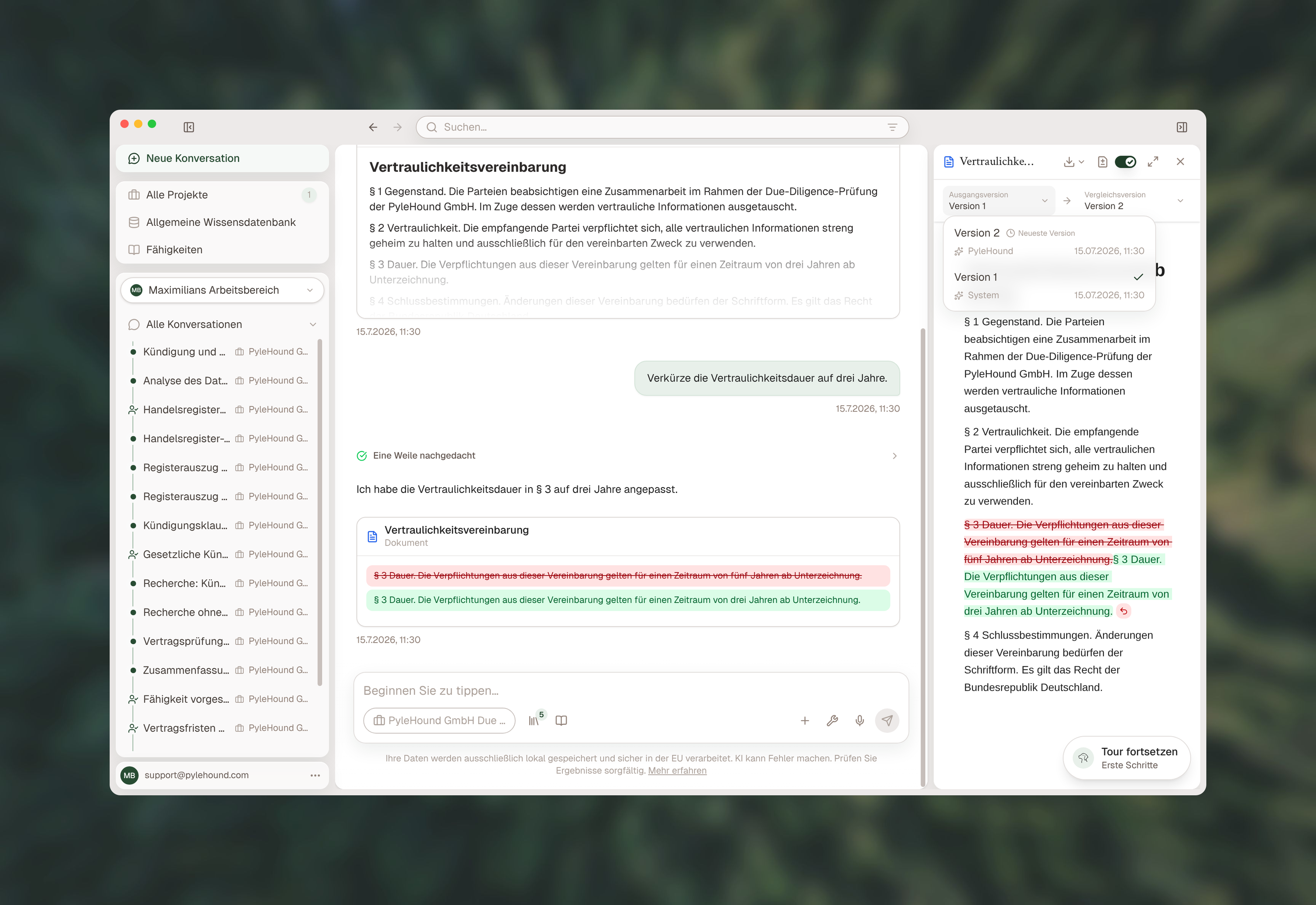Viewport: 1316px width, 905px height.
Task: Click the document file icon beside the toggle
Action: pos(1102,161)
